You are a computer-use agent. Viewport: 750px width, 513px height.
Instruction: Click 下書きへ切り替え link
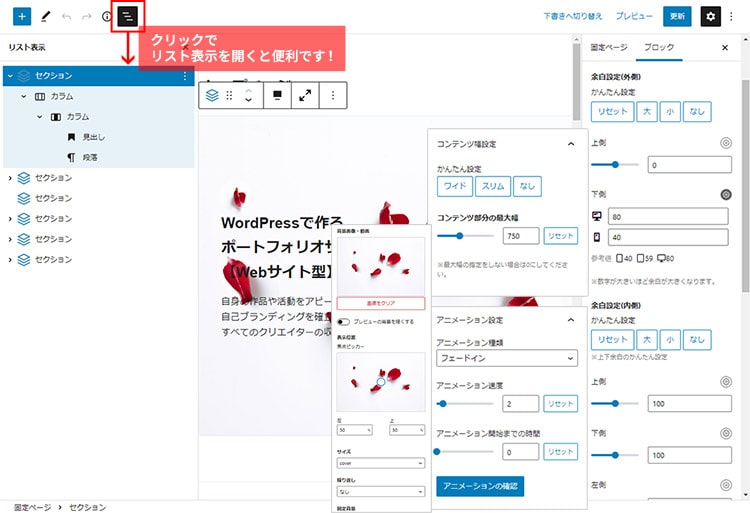573,16
